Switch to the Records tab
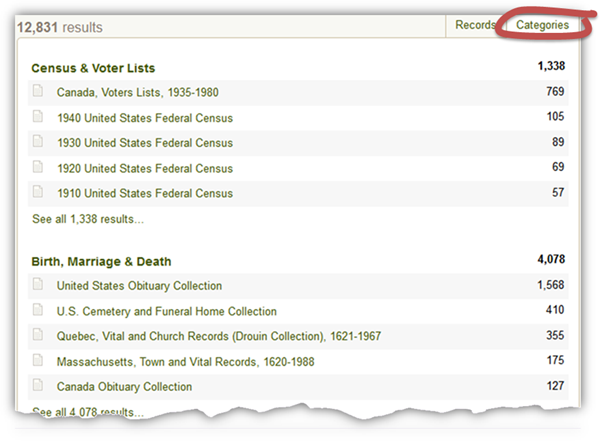 click(475, 25)
